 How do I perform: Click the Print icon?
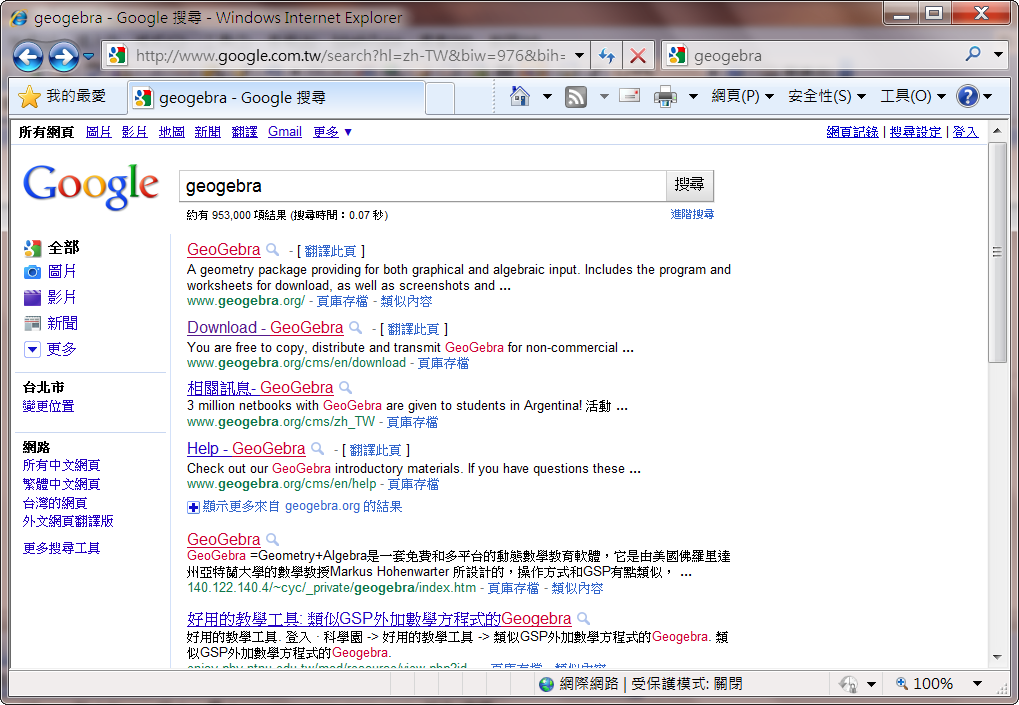[x=665, y=97]
